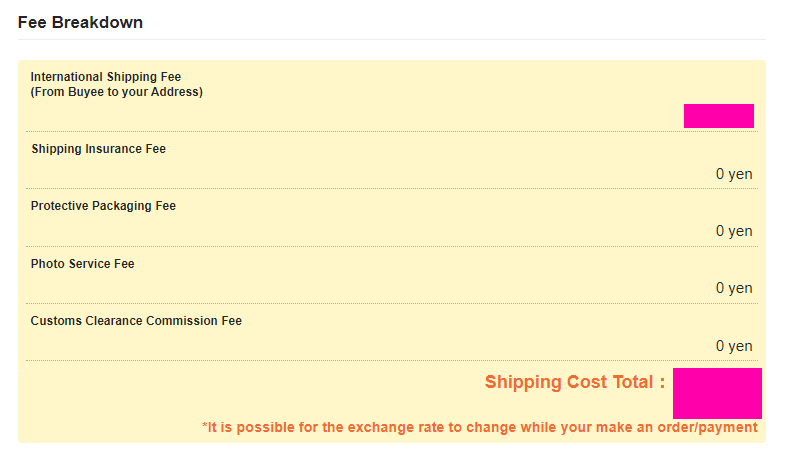Viewport: 792px width, 459px height.
Task: Click the Protective Packaging Fee 0 yen amount
Action: click(x=734, y=231)
